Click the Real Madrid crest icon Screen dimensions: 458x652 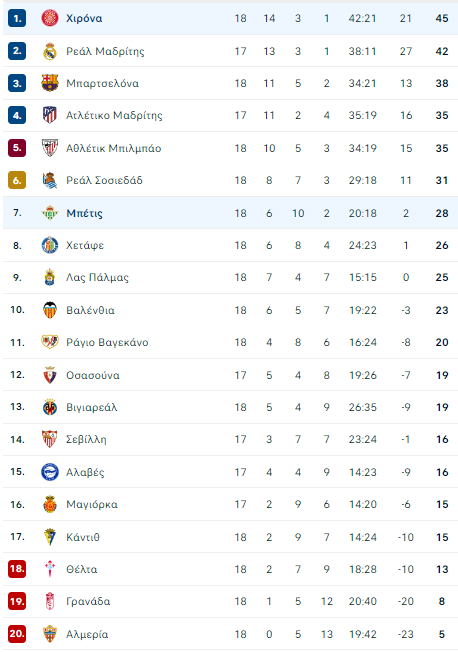[x=50, y=51]
